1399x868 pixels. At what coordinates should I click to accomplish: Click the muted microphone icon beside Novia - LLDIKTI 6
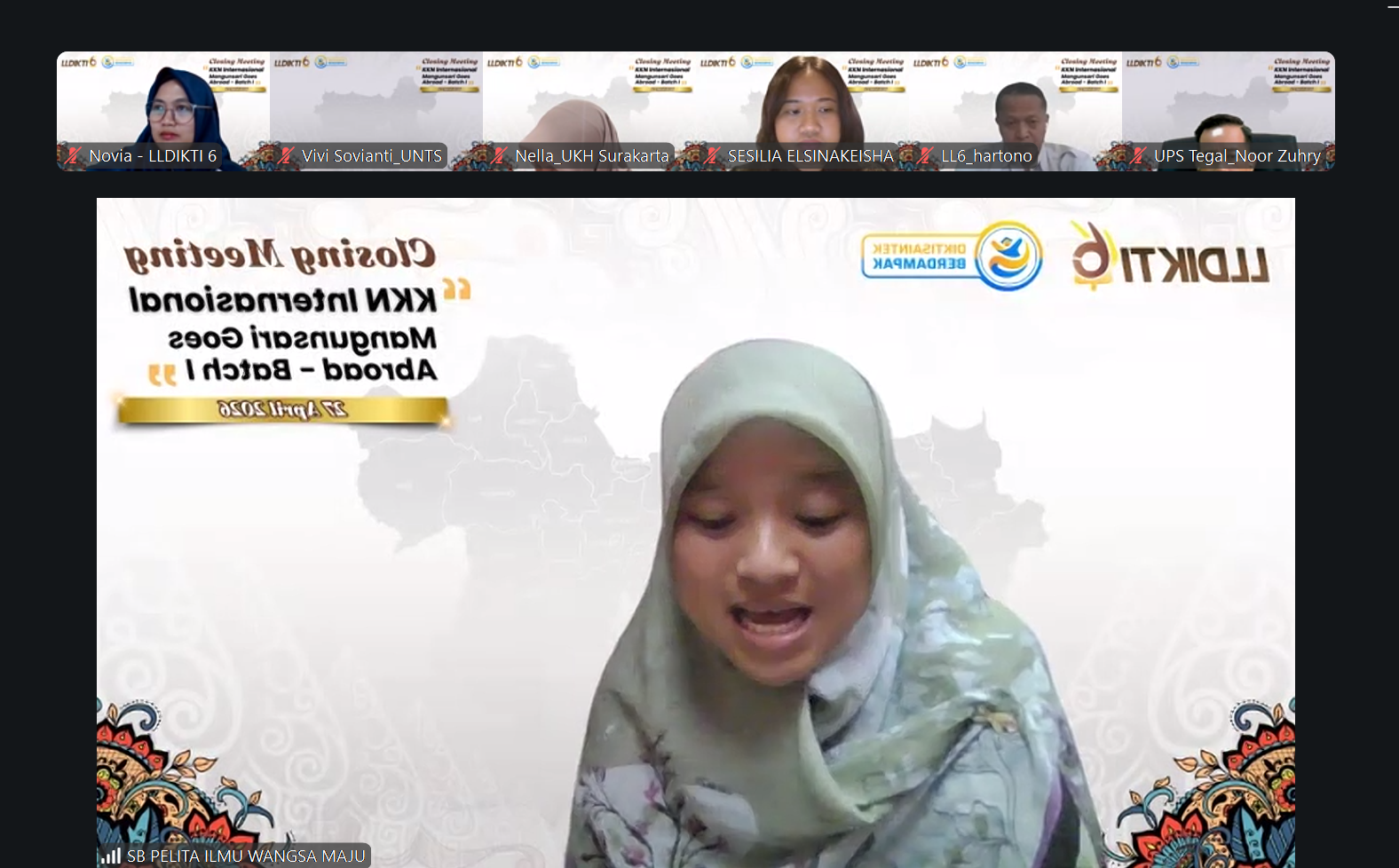(x=74, y=156)
